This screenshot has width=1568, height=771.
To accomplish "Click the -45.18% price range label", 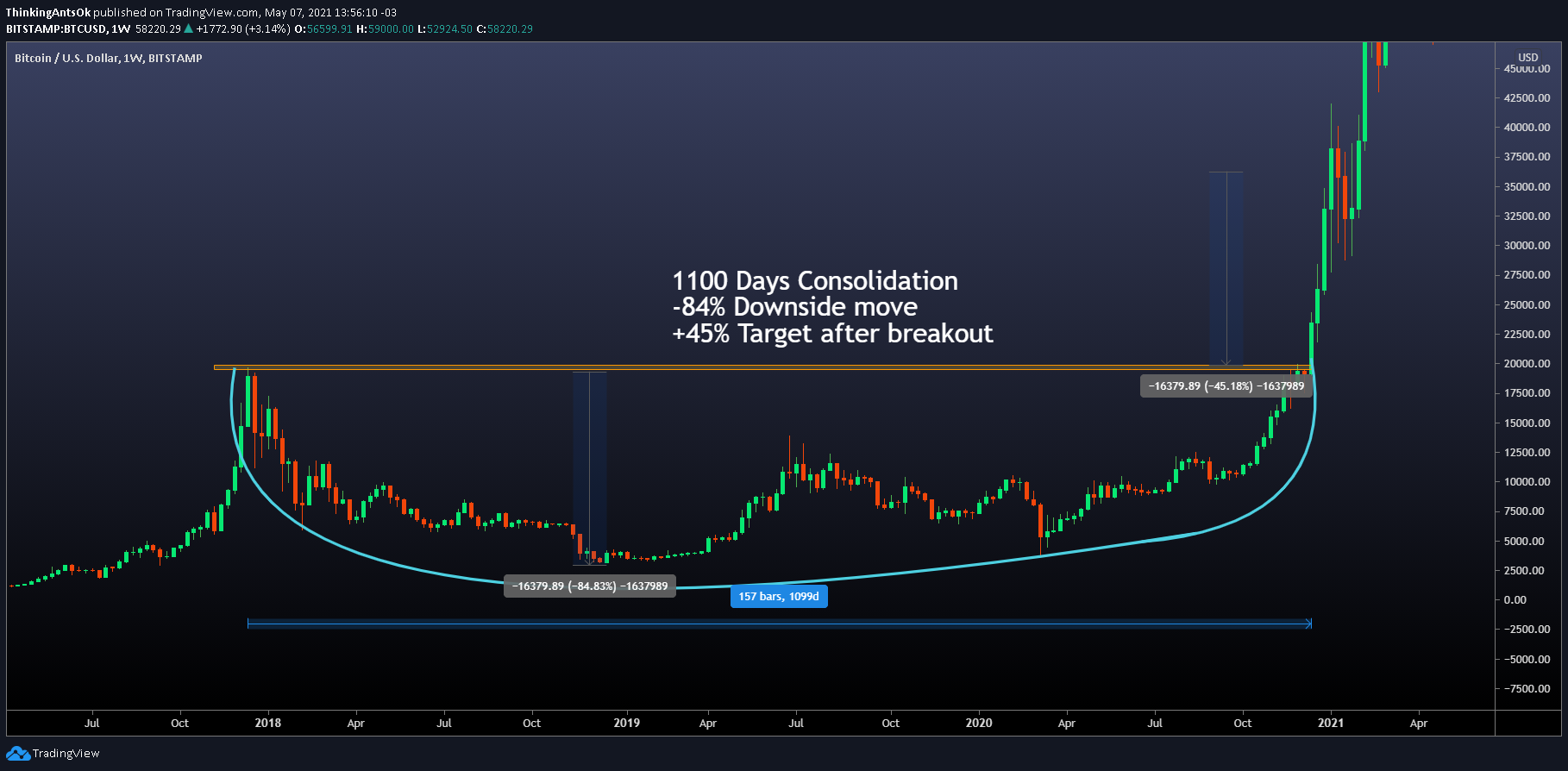I will point(1226,386).
